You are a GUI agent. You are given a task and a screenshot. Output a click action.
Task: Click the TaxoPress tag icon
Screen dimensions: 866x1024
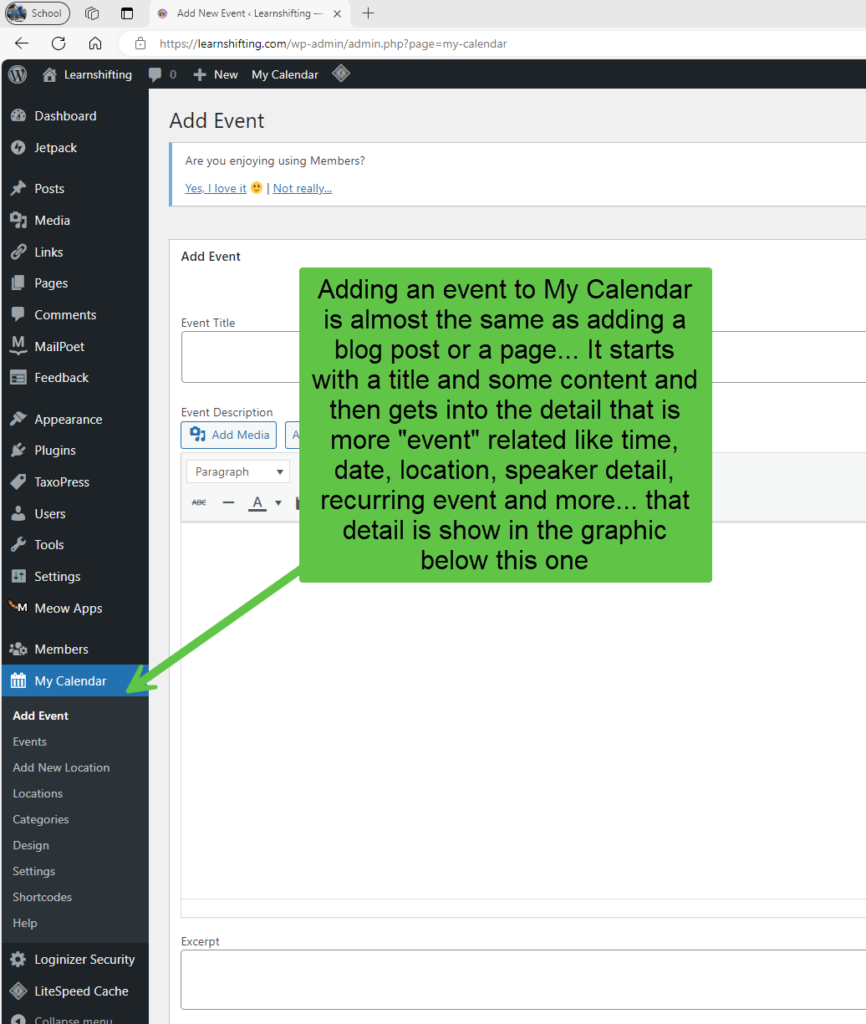point(18,482)
